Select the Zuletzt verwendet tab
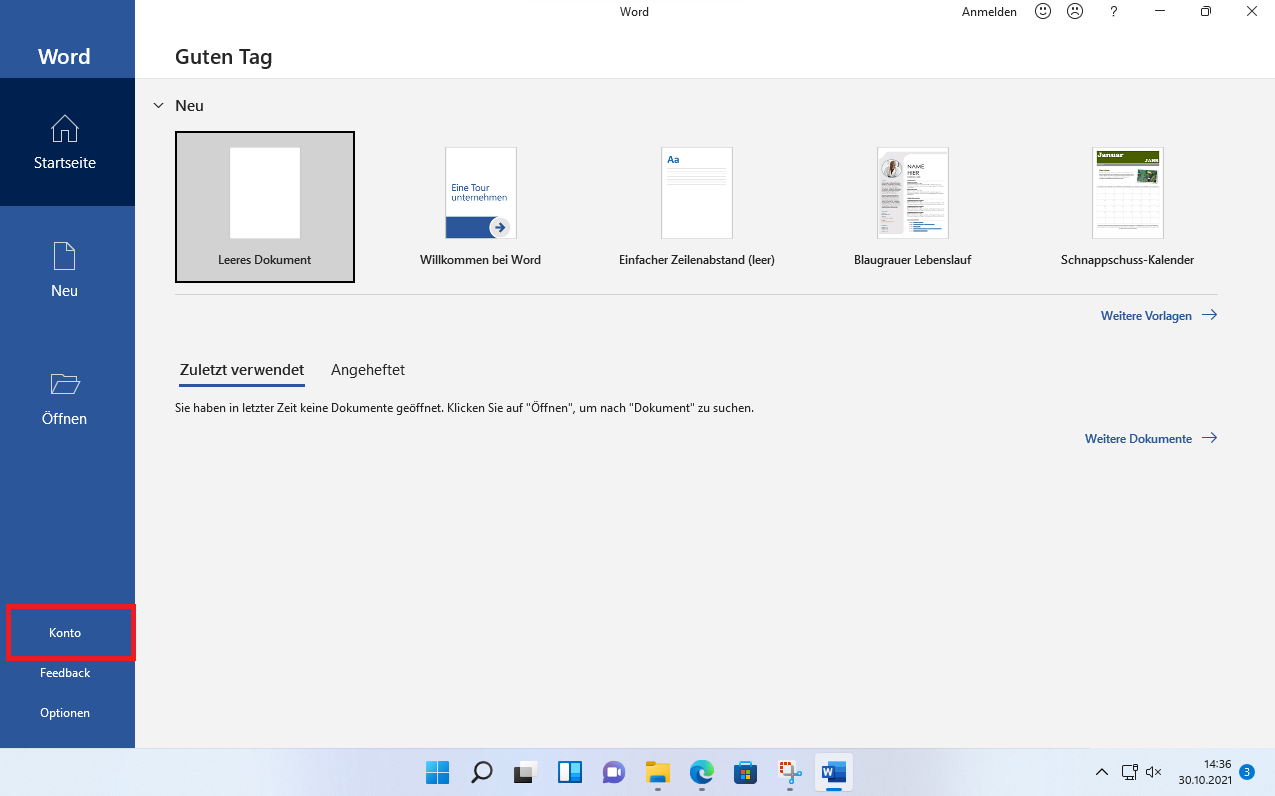The height and width of the screenshot is (796, 1275). coord(242,370)
